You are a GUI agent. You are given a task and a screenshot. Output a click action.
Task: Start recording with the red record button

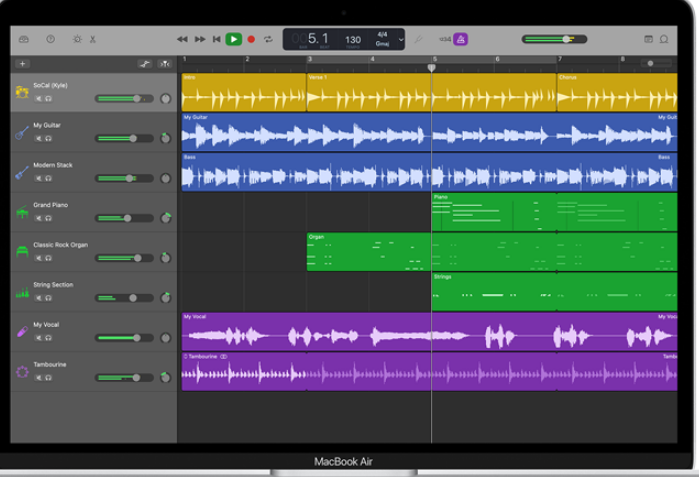click(251, 39)
